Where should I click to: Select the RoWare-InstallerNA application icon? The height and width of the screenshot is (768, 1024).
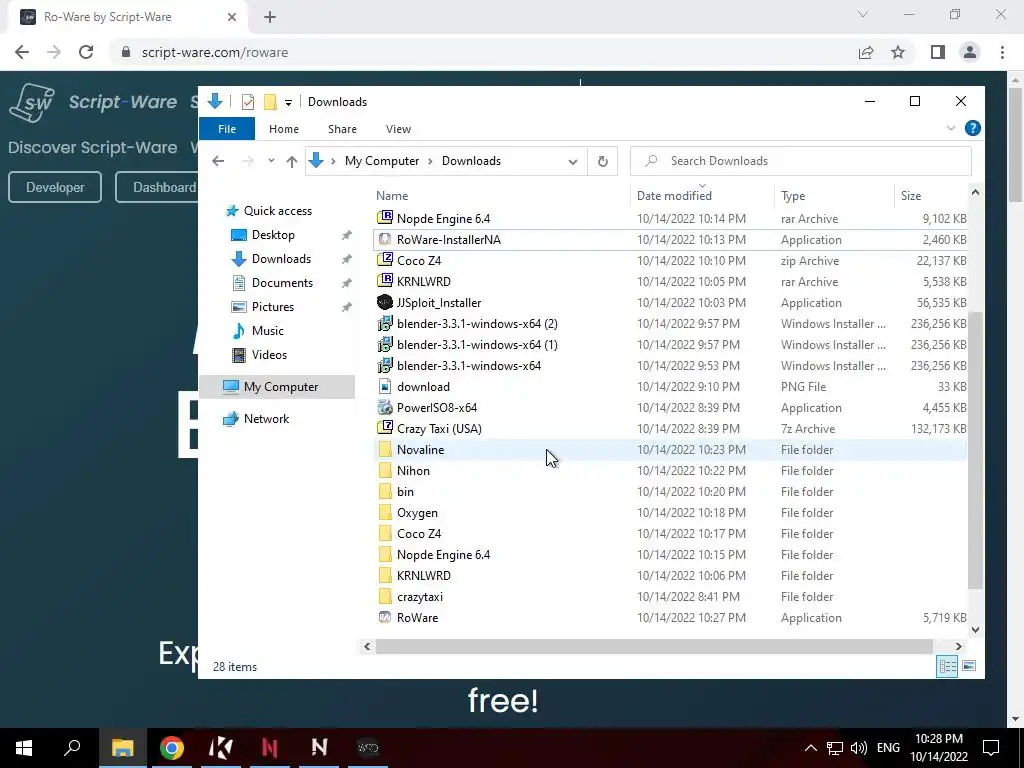click(x=385, y=239)
